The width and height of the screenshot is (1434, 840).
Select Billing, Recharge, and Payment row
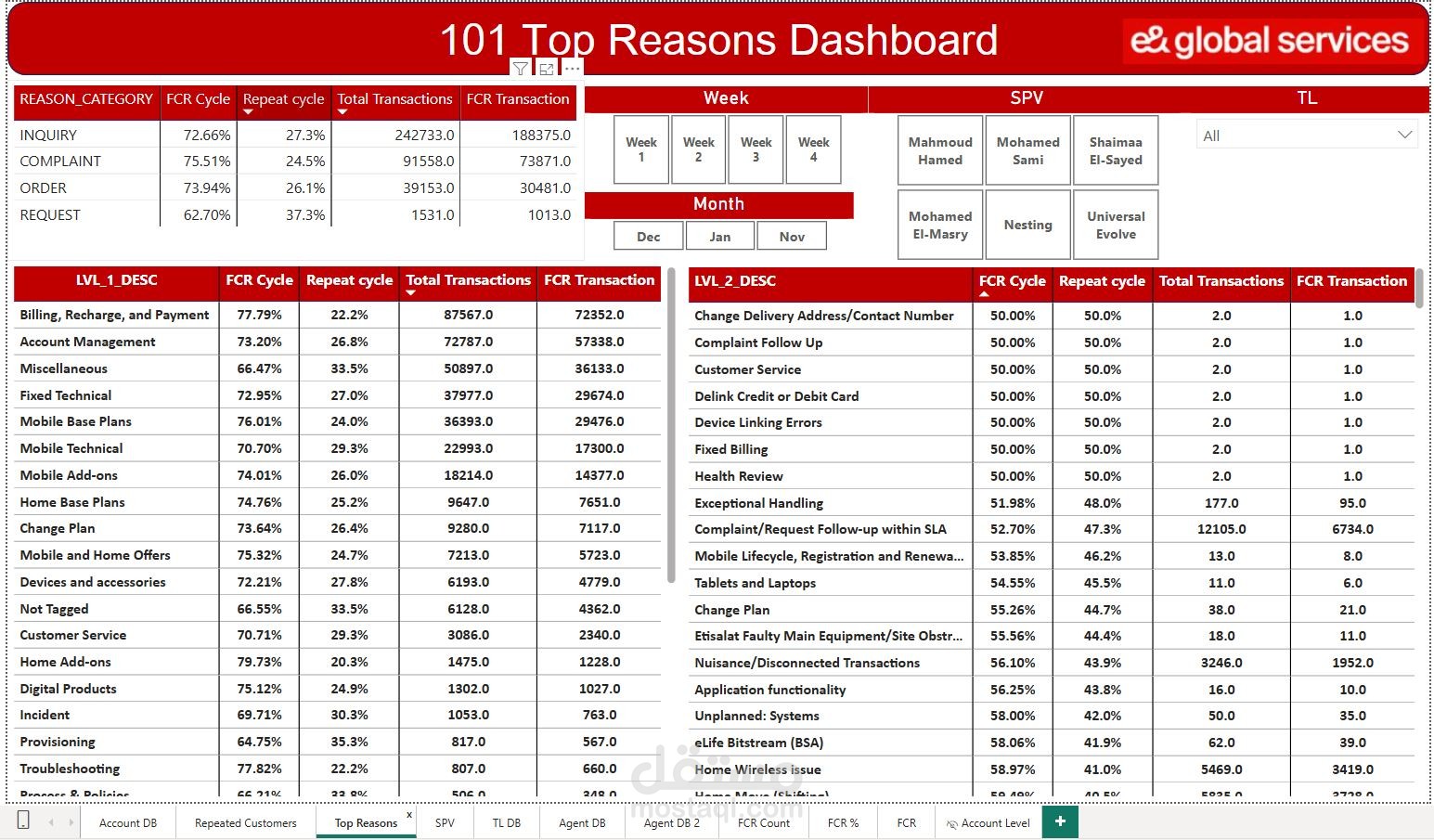click(338, 315)
